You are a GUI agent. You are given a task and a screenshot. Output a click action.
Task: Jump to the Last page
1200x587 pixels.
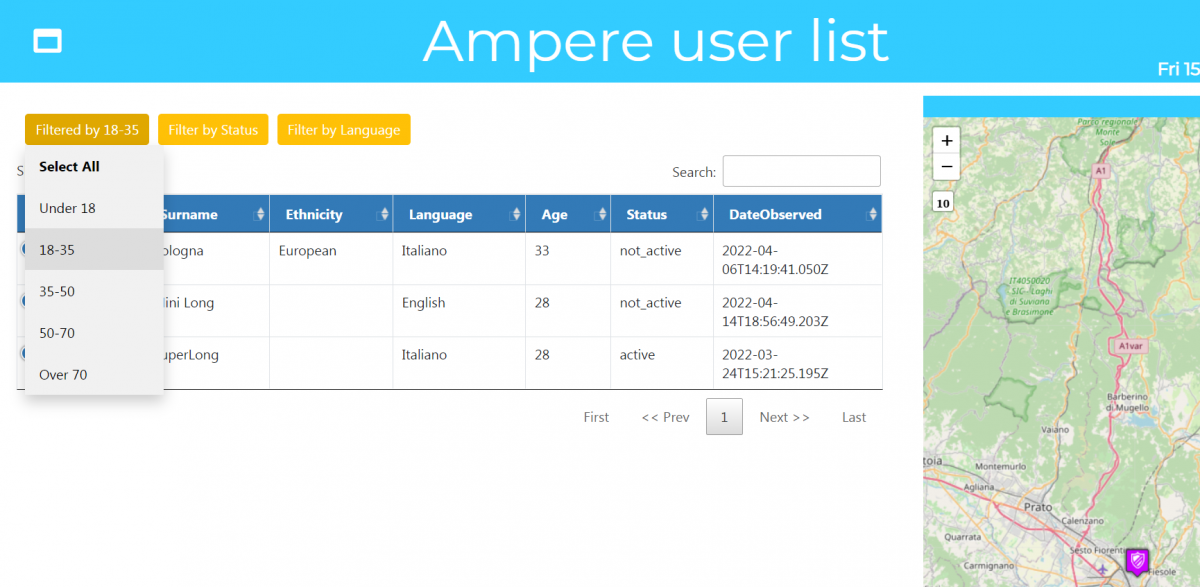point(854,417)
